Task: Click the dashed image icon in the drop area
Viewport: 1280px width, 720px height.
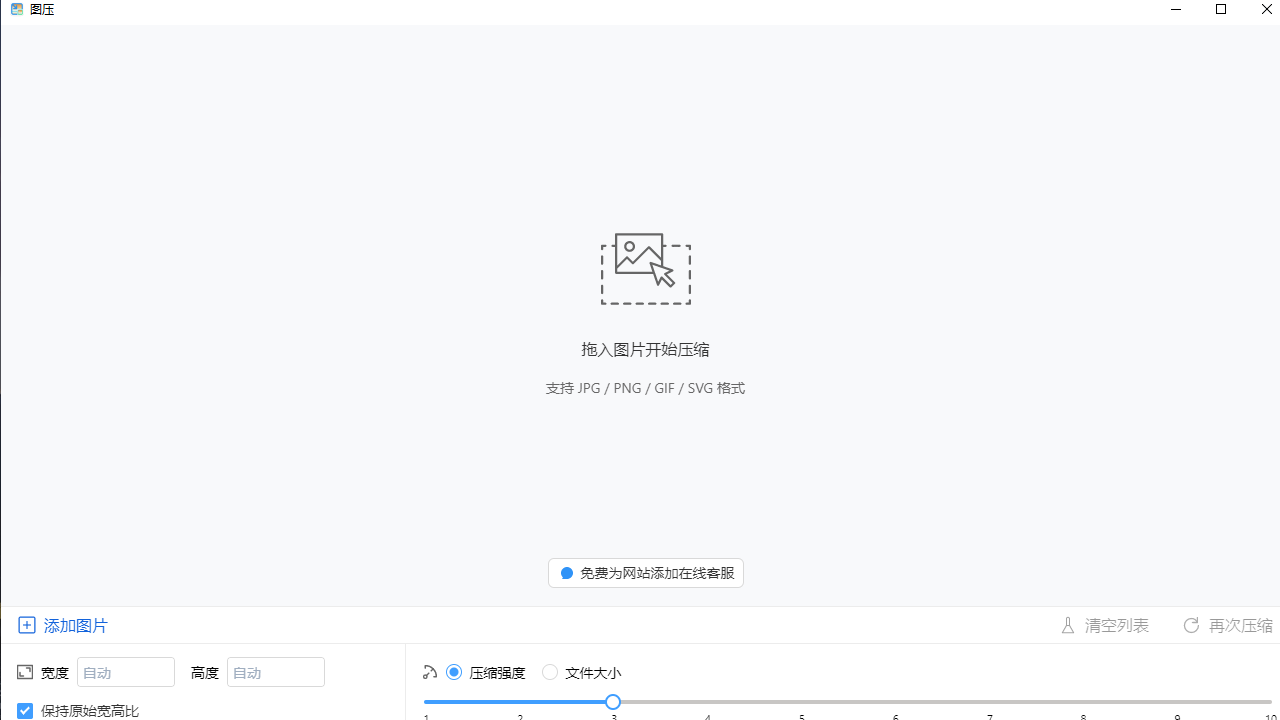Action: (x=645, y=268)
